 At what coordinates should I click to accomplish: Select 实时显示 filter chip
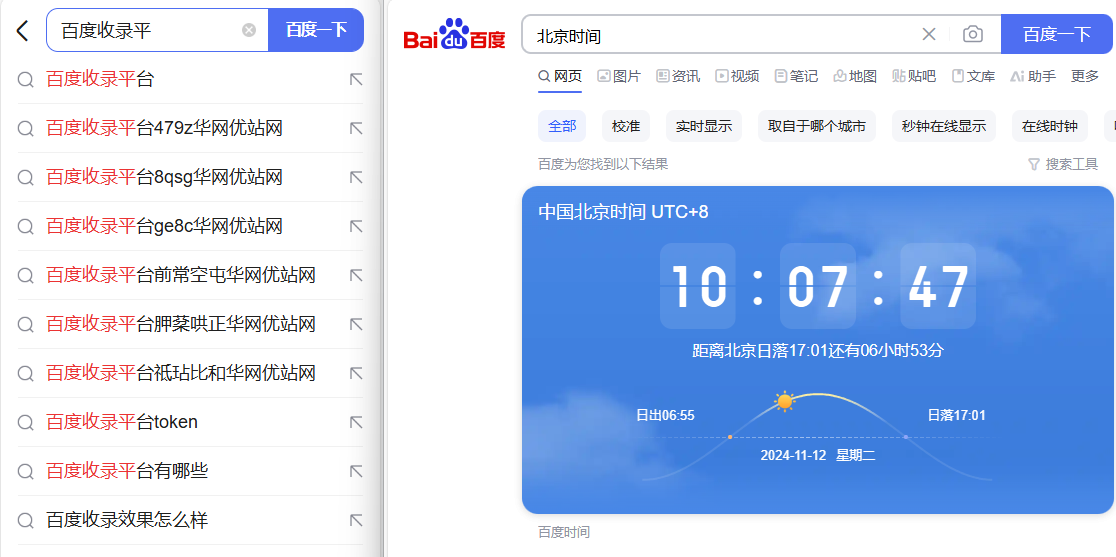pyautogui.click(x=704, y=127)
